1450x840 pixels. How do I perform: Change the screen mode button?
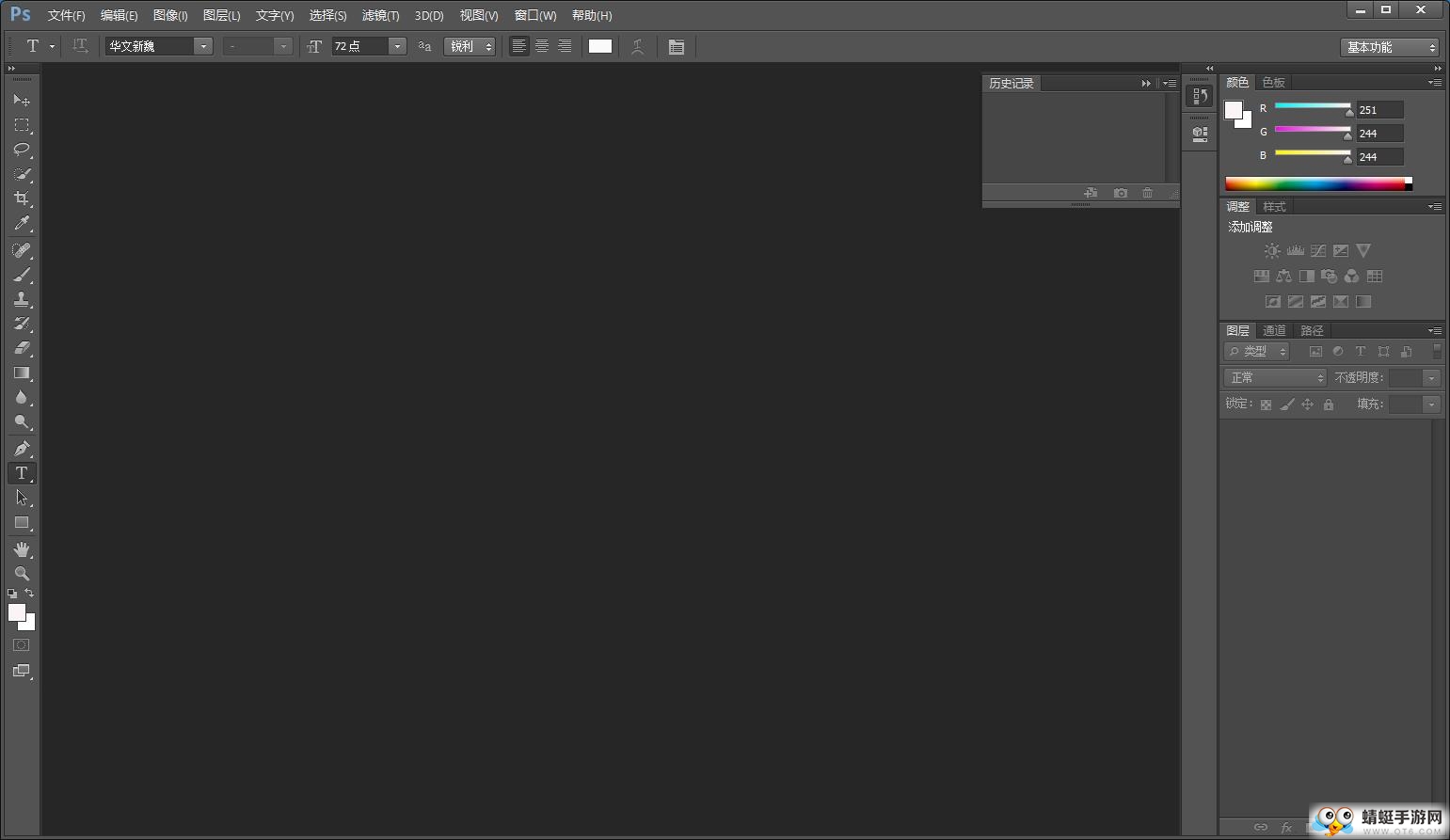tap(22, 672)
